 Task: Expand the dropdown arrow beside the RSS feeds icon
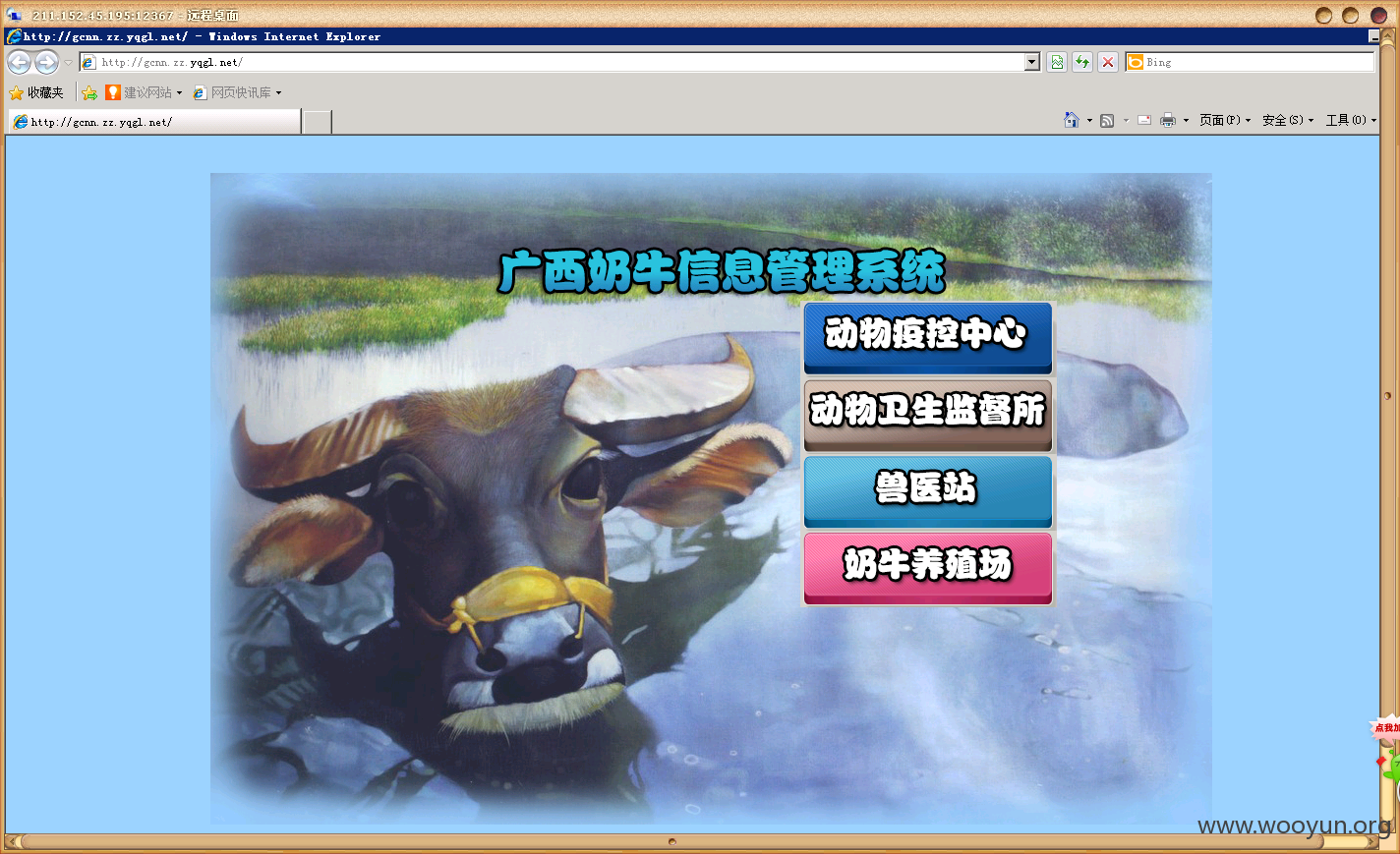pyautogui.click(x=1126, y=121)
